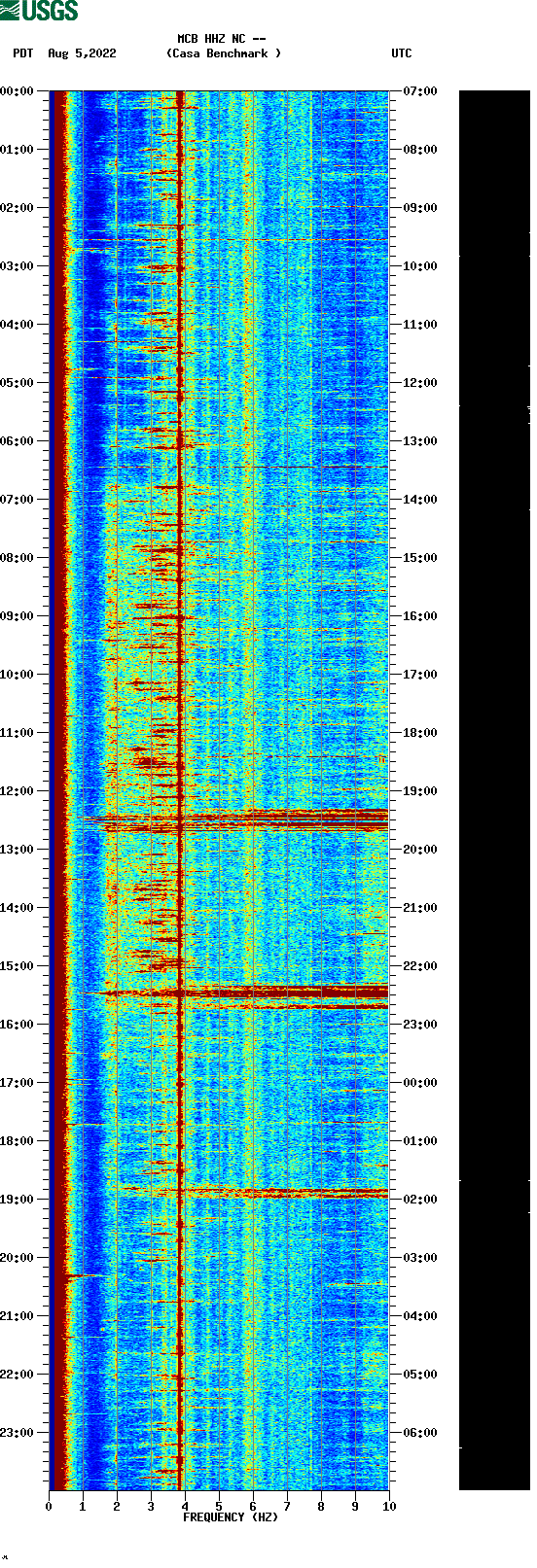The width and height of the screenshot is (537, 1568).
Task: Click the 0 Hz frequency axis label
Action: coord(49,1507)
